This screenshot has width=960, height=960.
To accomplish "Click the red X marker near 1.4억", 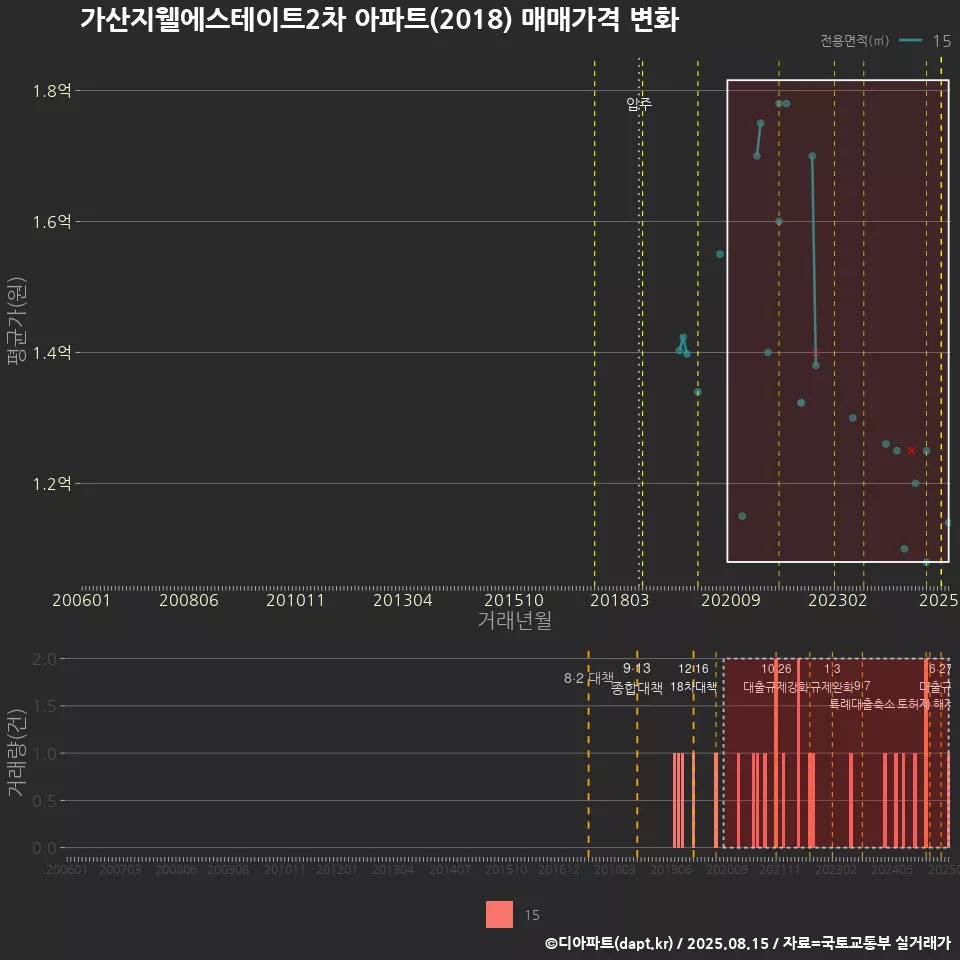I will [816, 352].
